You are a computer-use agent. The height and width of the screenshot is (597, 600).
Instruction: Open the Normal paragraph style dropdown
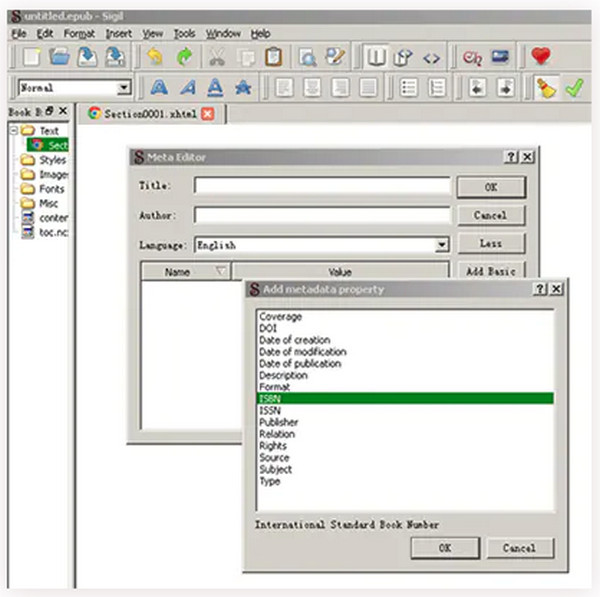pos(124,88)
